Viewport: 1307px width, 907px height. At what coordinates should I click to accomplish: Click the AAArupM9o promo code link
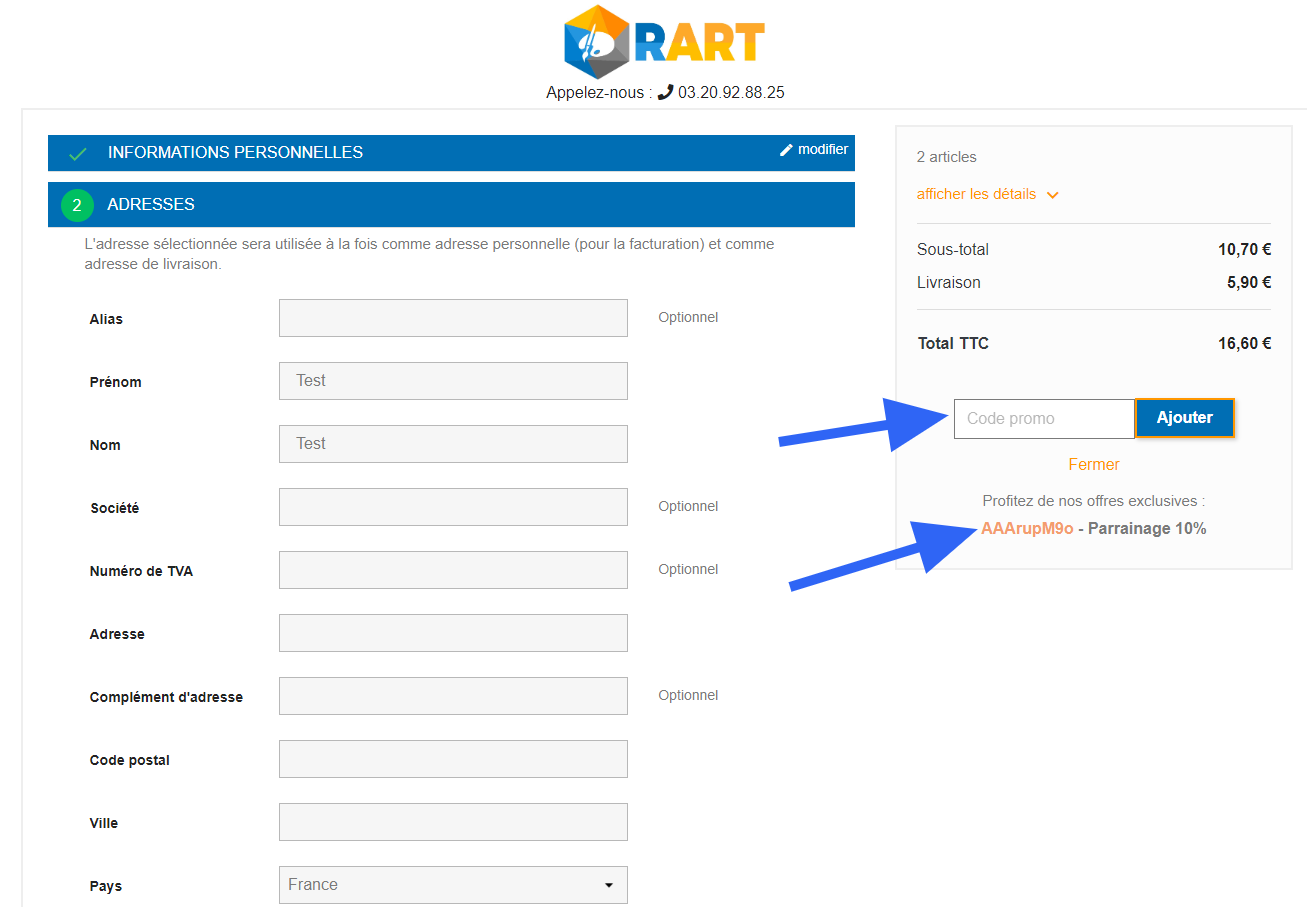pos(1027,529)
